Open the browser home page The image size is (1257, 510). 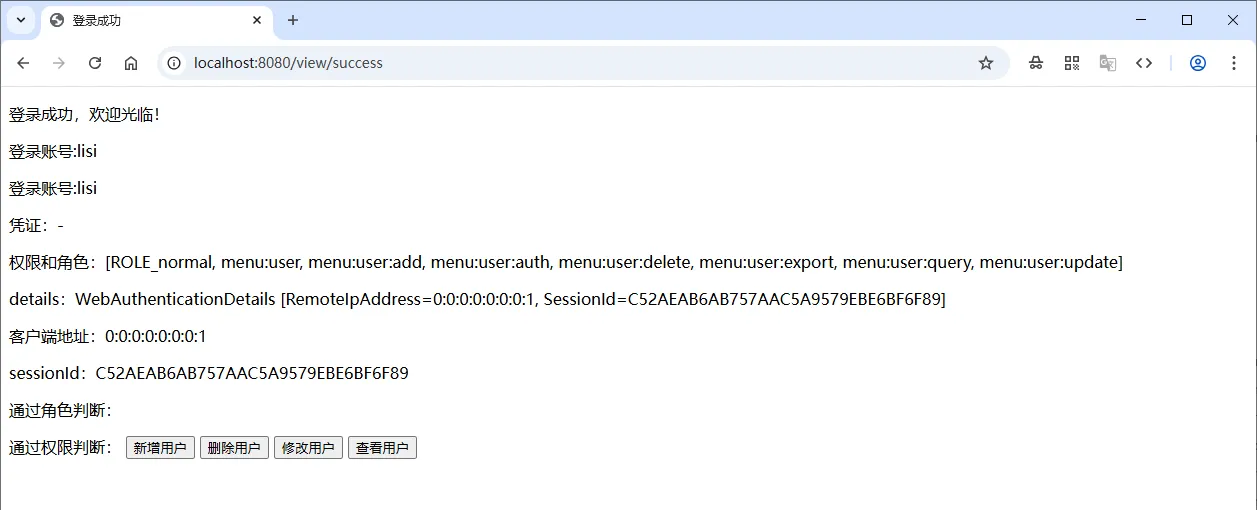click(131, 63)
